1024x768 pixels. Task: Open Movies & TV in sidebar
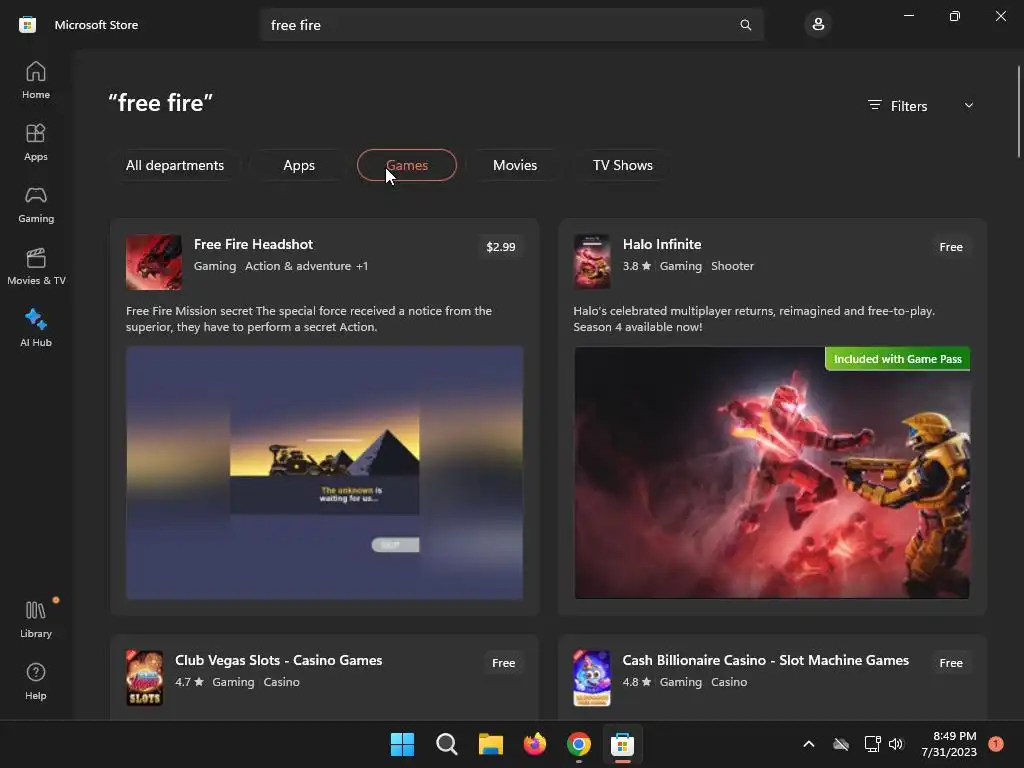(36, 266)
